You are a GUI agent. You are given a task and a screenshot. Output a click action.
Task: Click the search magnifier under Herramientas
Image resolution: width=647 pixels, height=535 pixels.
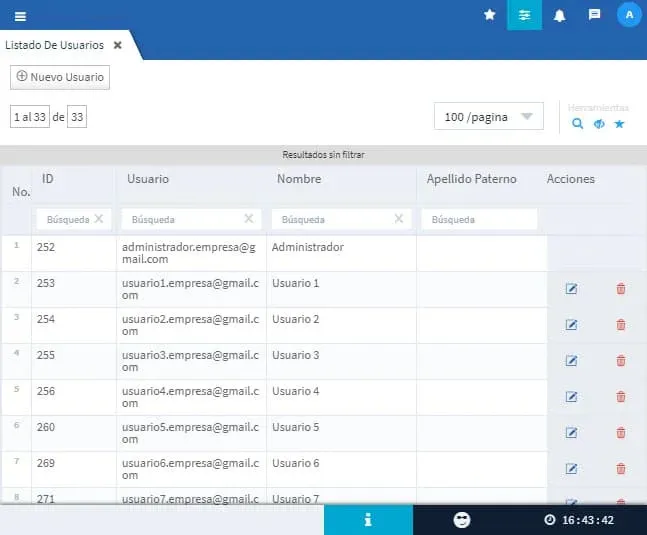click(578, 124)
